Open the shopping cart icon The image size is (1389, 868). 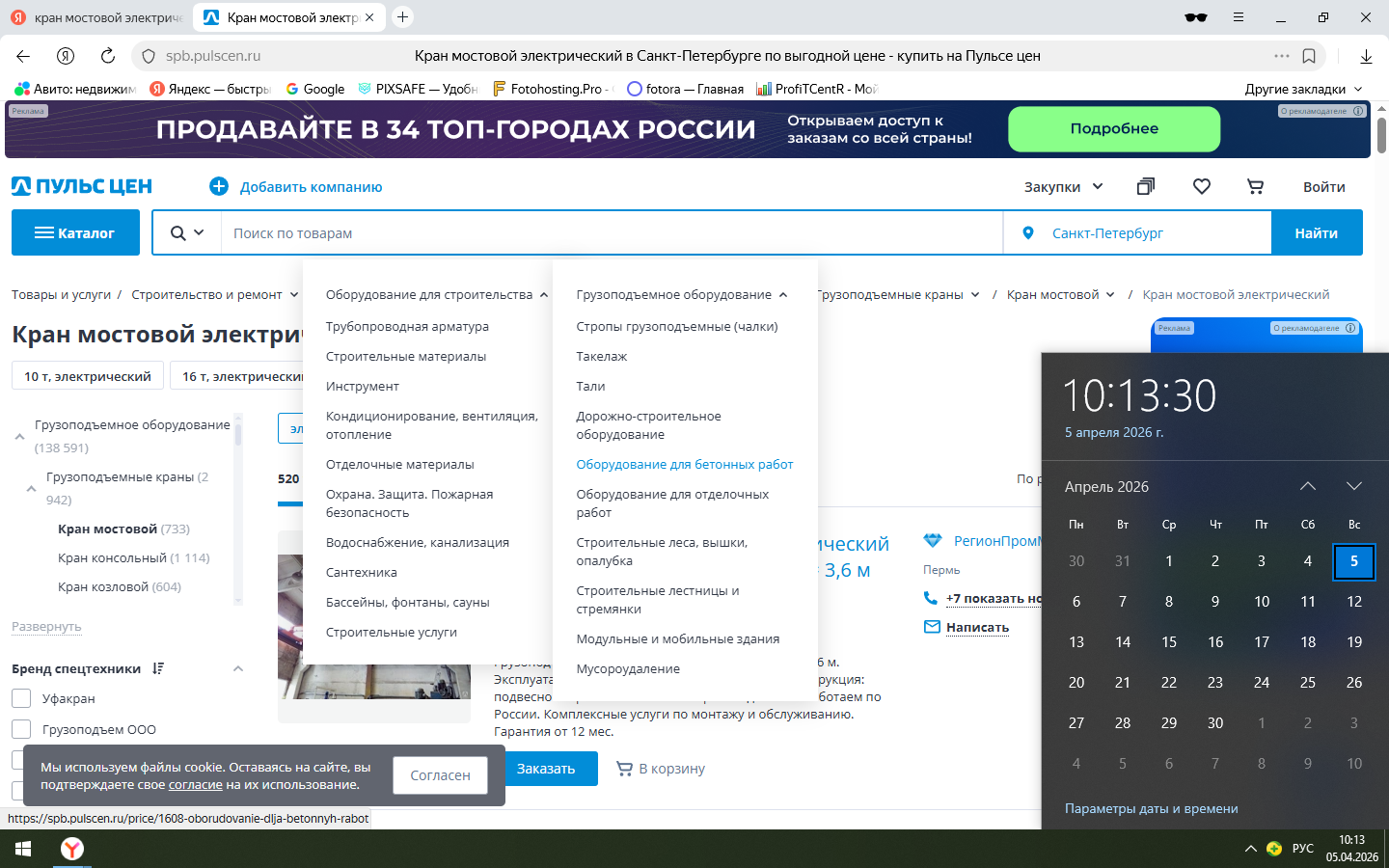(x=1255, y=186)
